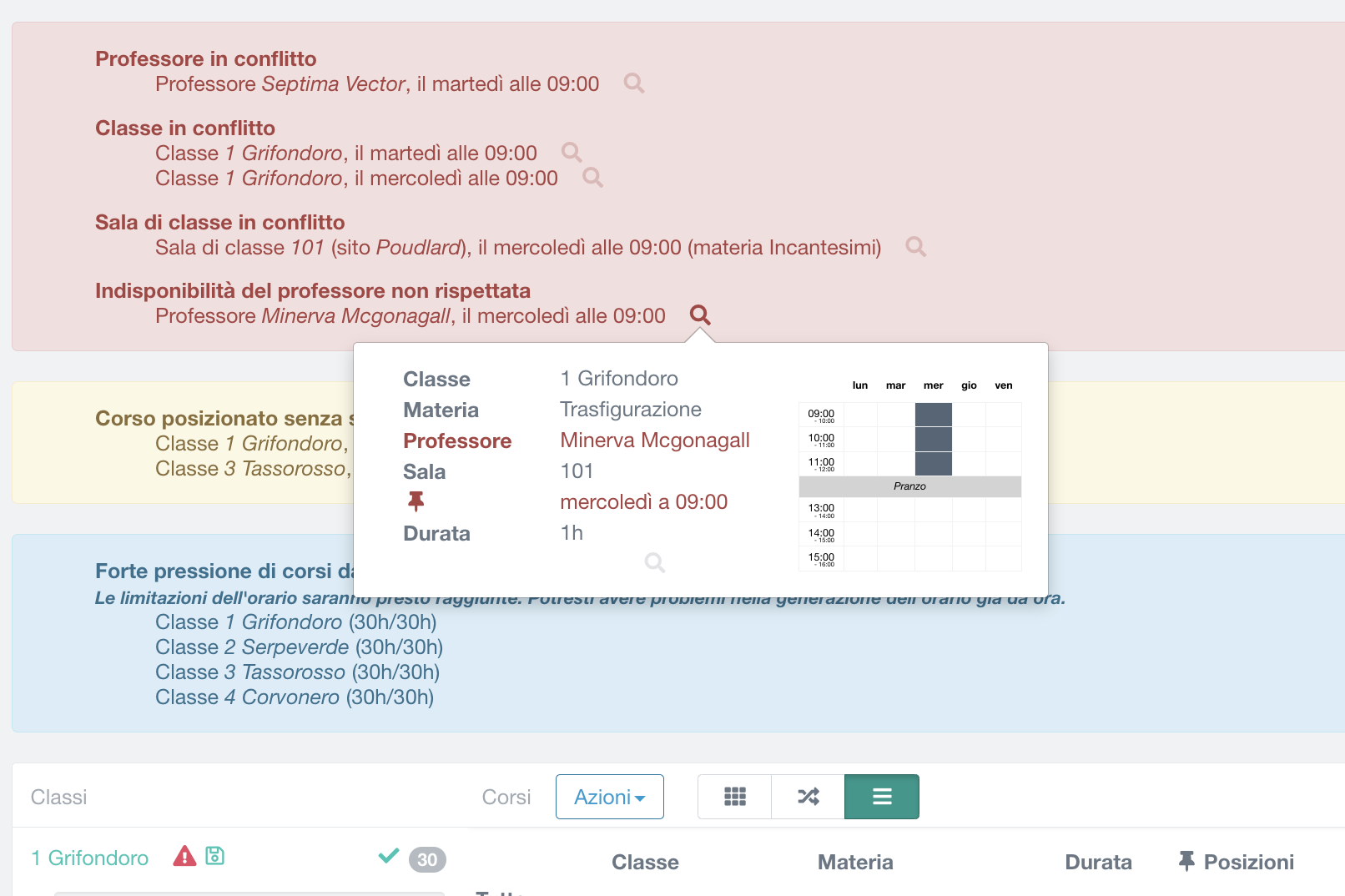Click the dark mercoledì 09:00 timetable cell
The width and height of the screenshot is (1345, 896).
[933, 415]
